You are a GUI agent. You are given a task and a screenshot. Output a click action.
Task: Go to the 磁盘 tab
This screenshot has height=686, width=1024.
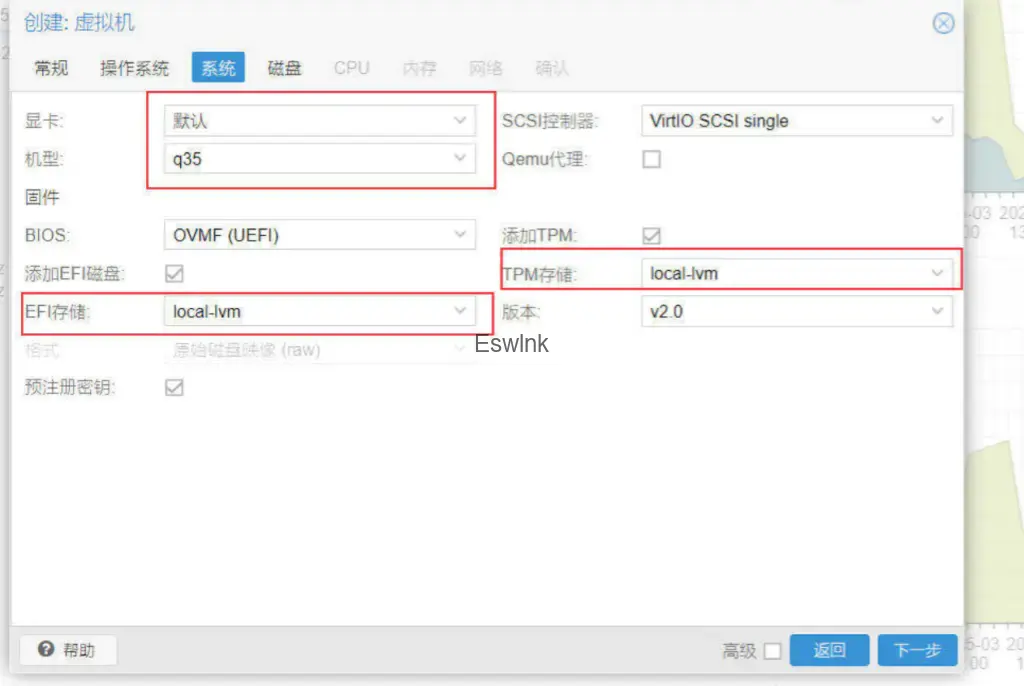285,68
